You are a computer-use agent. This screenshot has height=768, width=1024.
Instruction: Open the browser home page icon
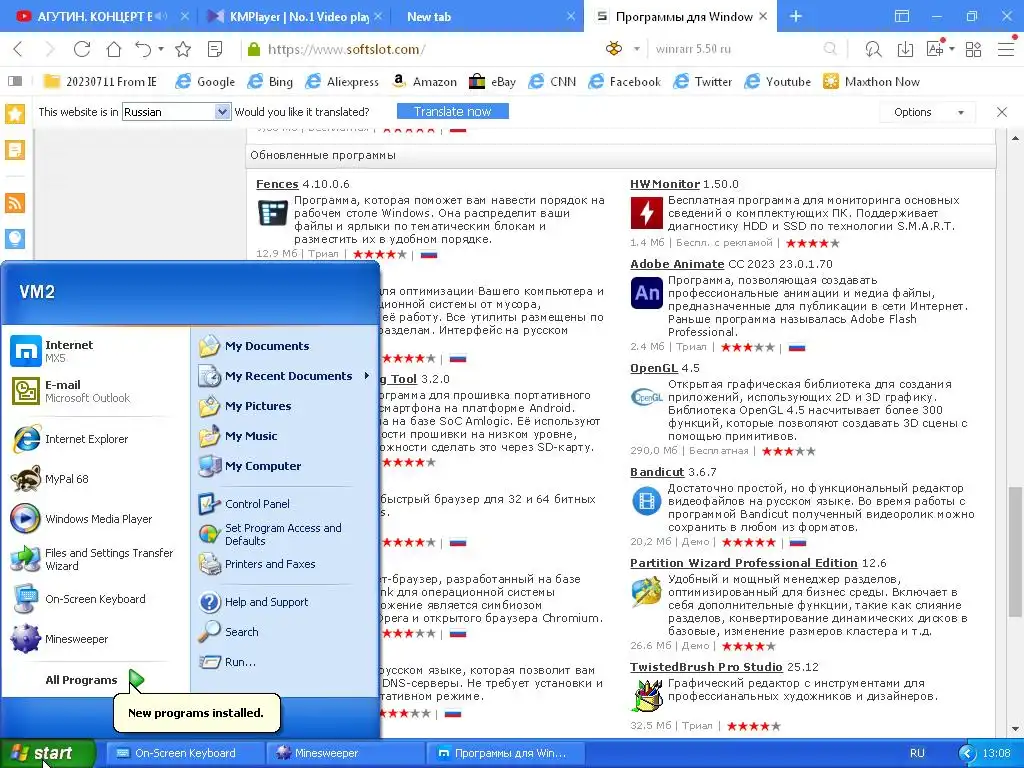(114, 49)
